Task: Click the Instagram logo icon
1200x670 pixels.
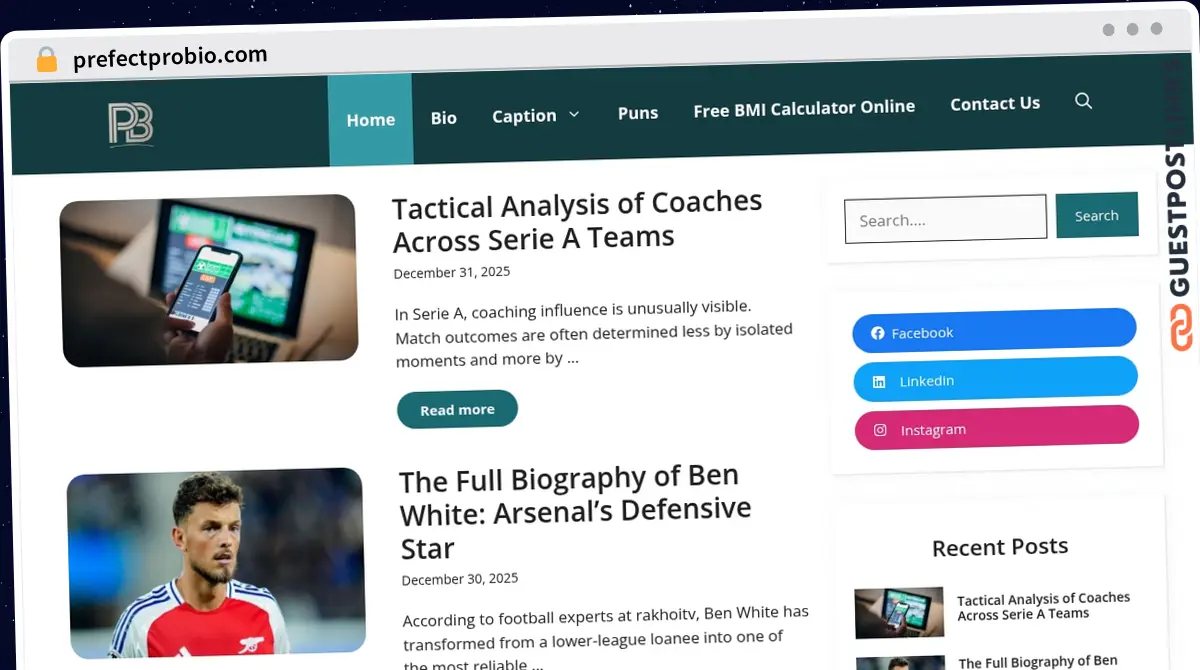Action: click(880, 430)
